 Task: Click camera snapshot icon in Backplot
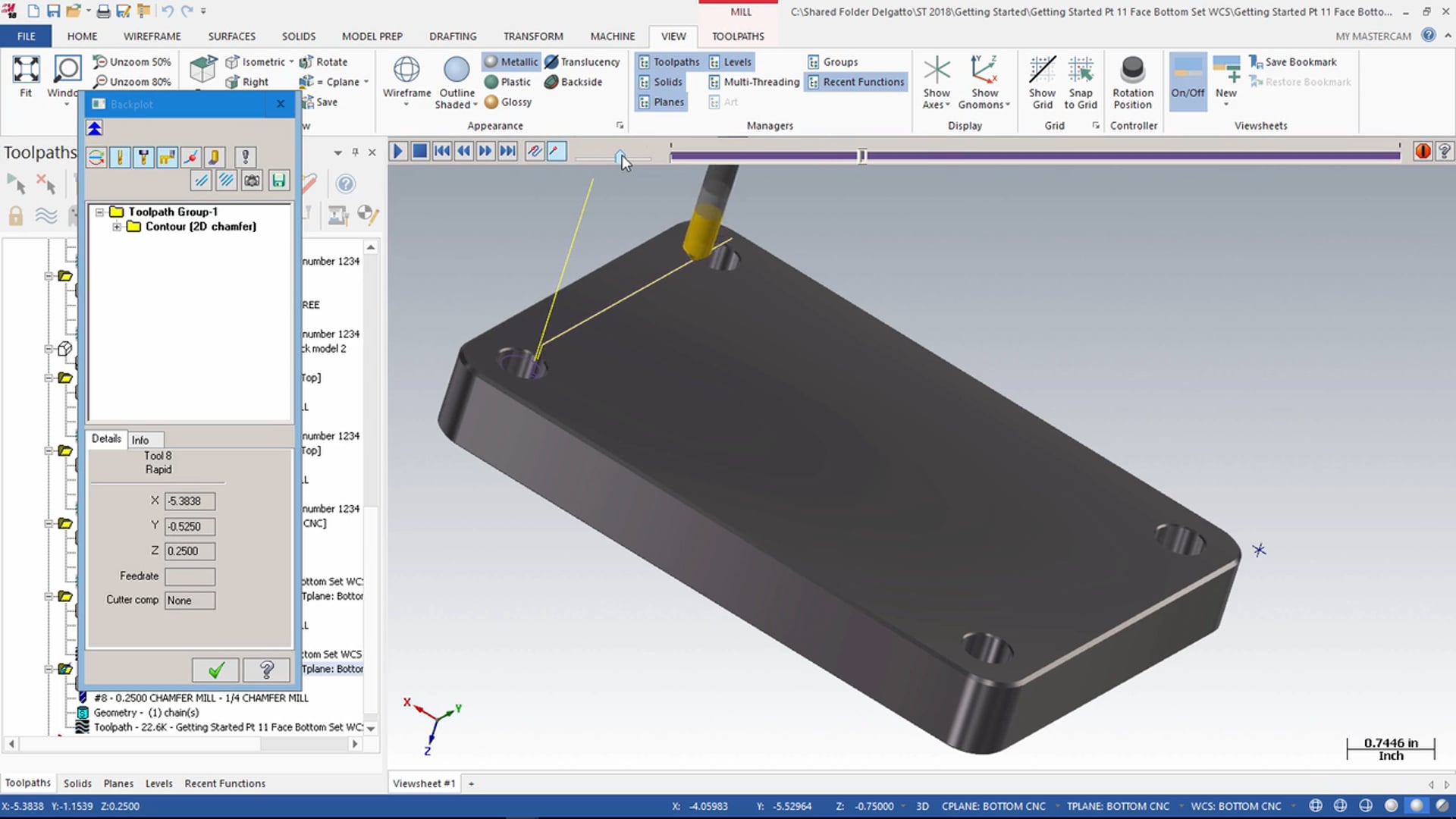click(252, 180)
